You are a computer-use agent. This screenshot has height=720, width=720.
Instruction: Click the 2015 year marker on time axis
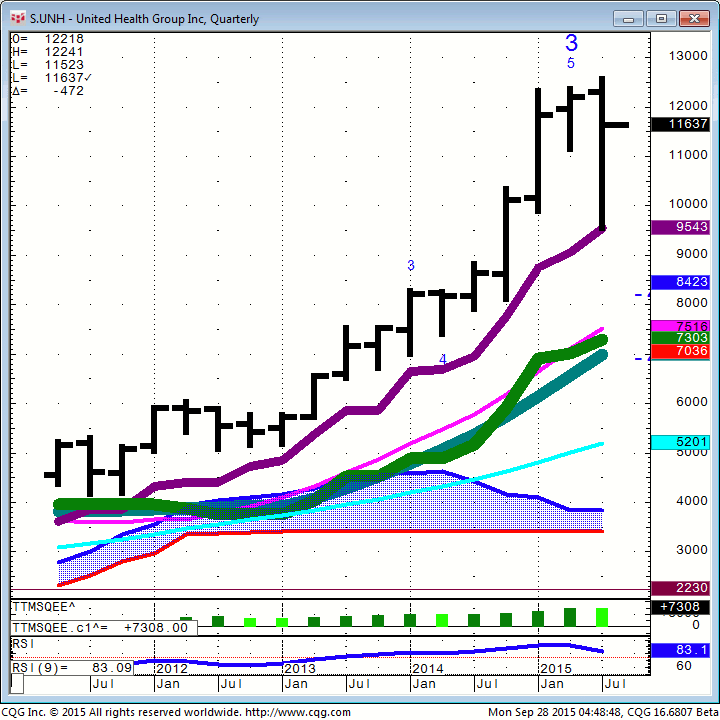coord(557,668)
